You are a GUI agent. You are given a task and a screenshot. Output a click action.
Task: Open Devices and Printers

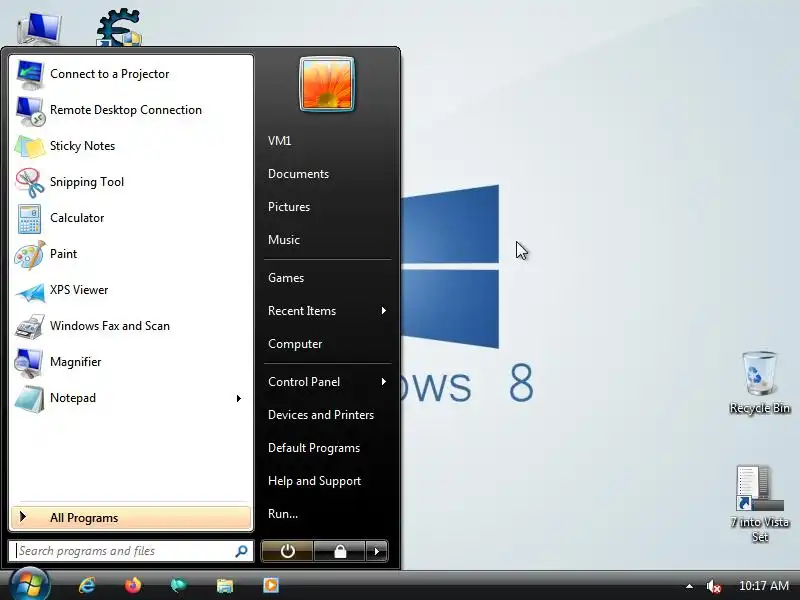321,415
